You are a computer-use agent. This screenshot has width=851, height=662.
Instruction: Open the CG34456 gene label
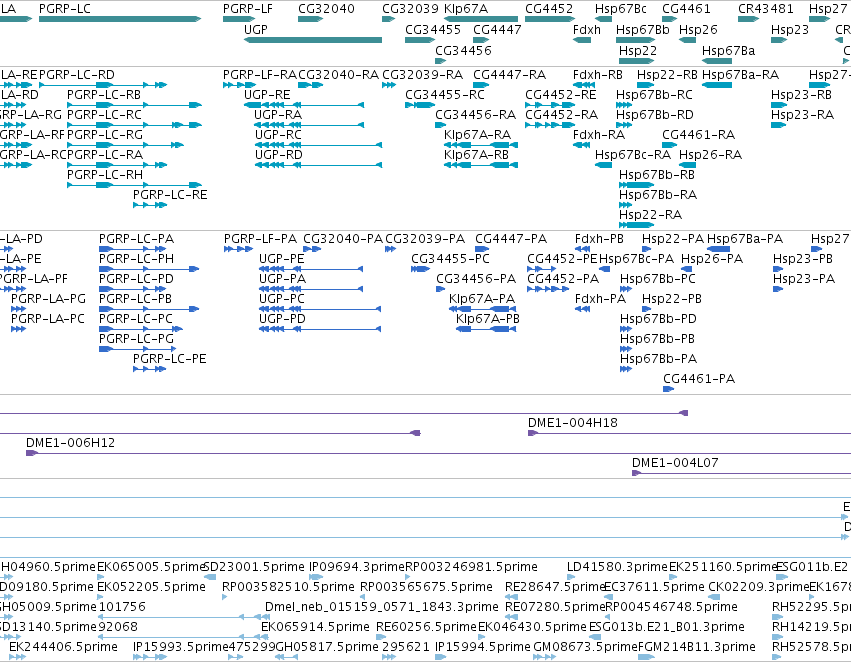click(463, 50)
